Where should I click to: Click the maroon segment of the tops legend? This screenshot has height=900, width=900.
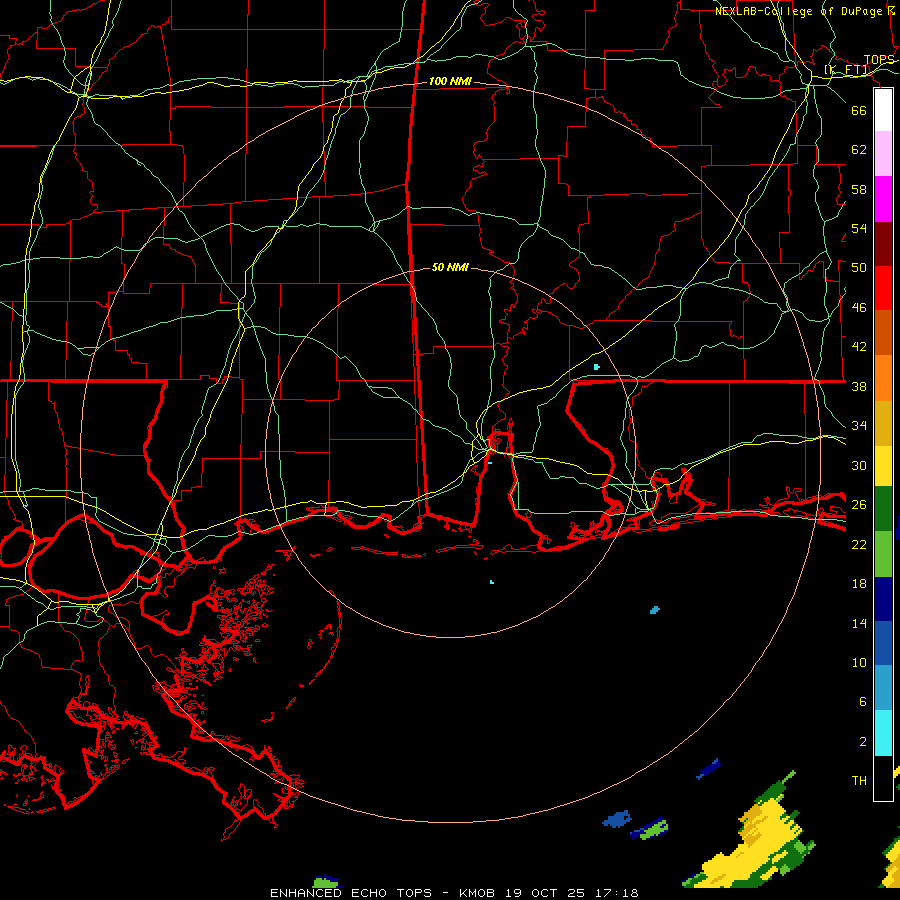pyautogui.click(x=883, y=244)
